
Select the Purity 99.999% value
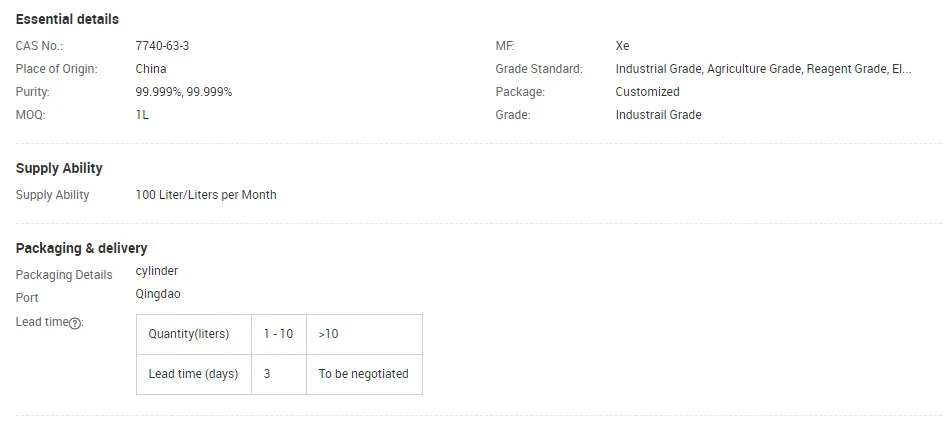click(x=184, y=92)
